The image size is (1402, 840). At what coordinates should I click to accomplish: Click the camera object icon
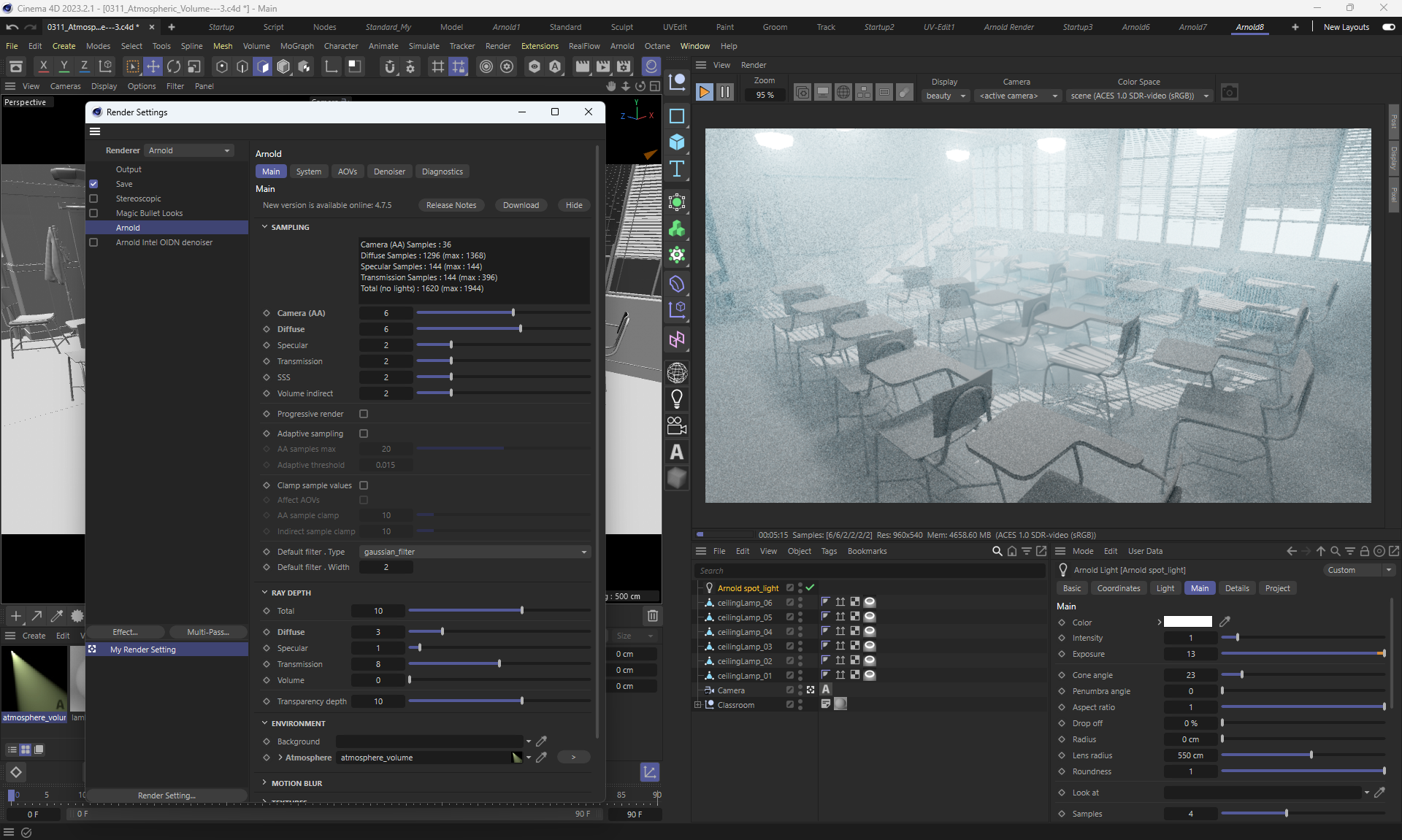point(677,425)
